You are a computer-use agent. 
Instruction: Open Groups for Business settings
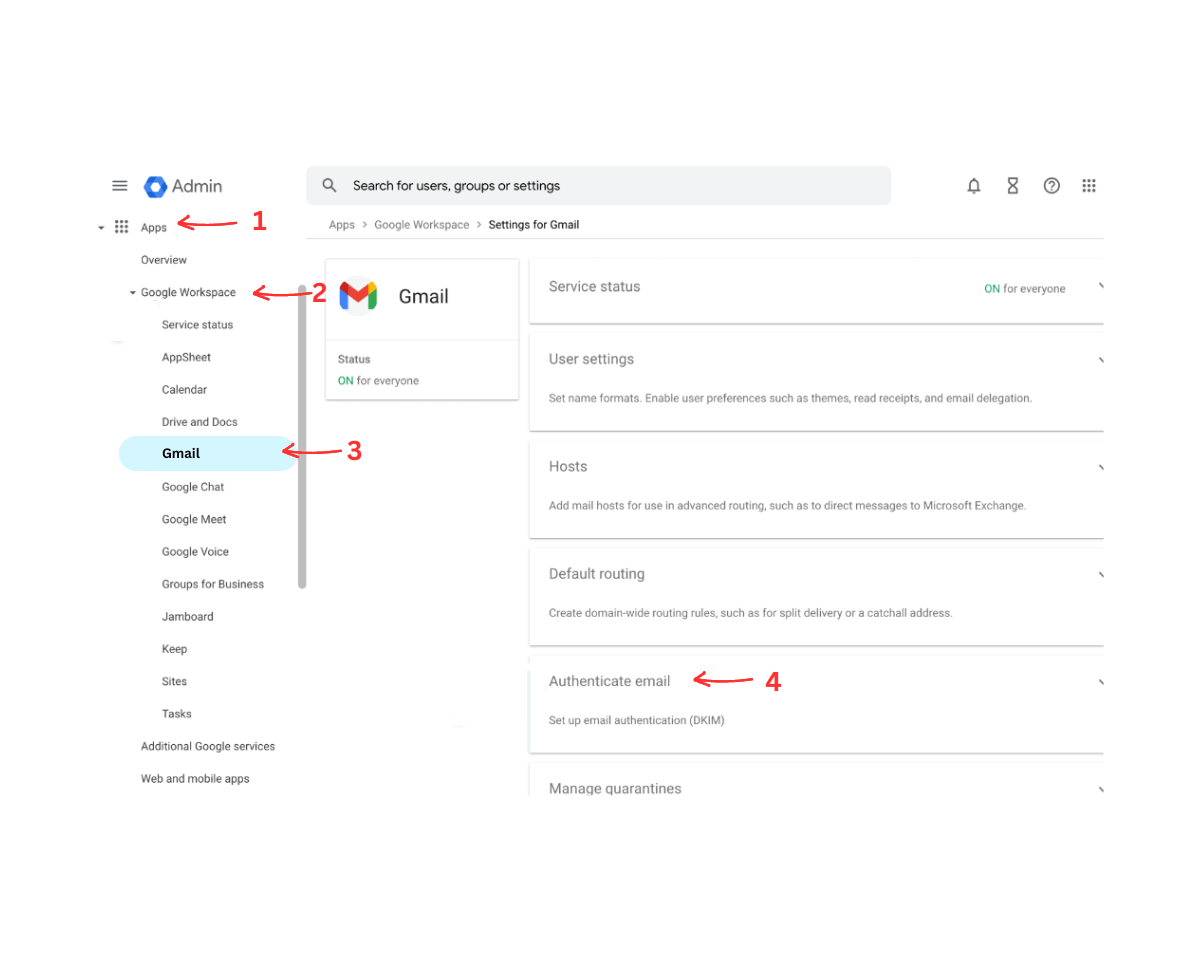[213, 584]
